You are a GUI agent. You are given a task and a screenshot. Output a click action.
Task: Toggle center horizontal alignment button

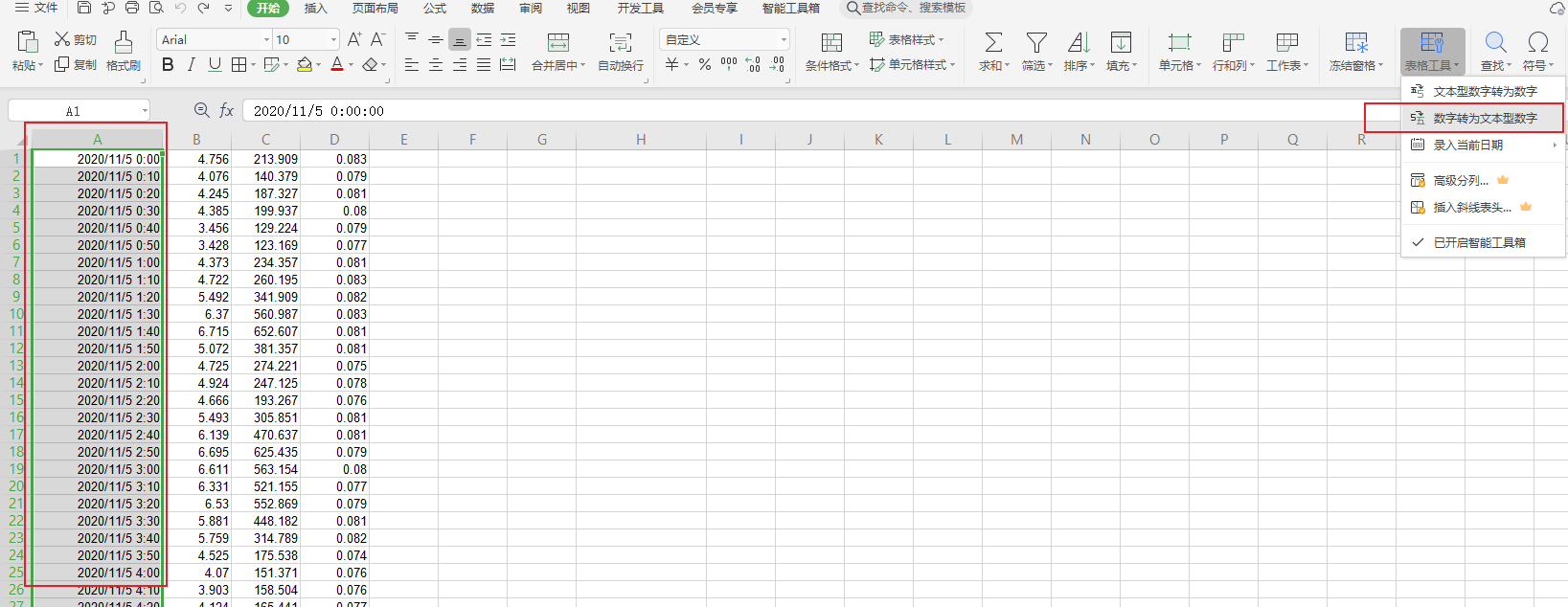(x=436, y=64)
